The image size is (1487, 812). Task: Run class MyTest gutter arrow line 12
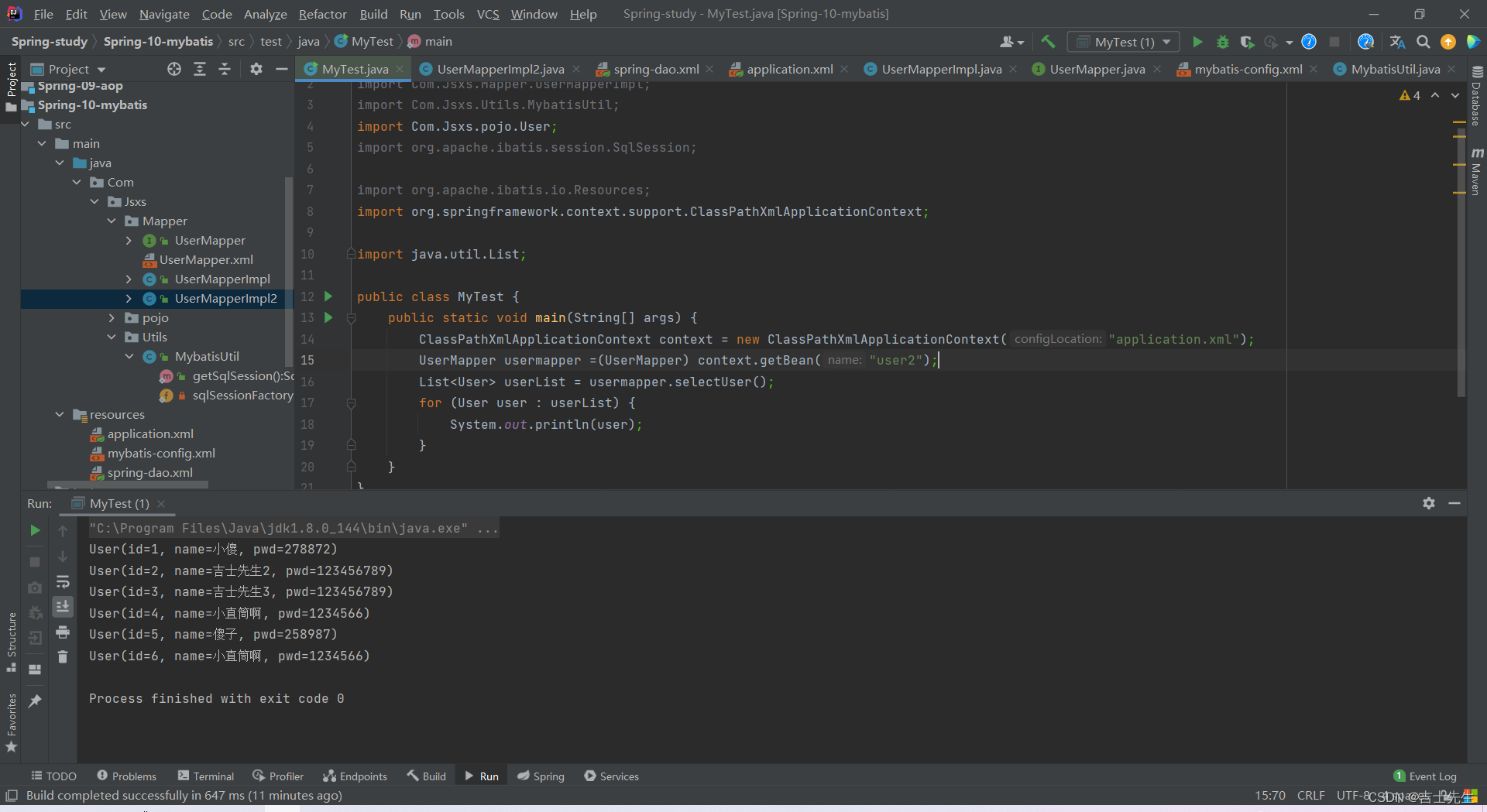(328, 296)
